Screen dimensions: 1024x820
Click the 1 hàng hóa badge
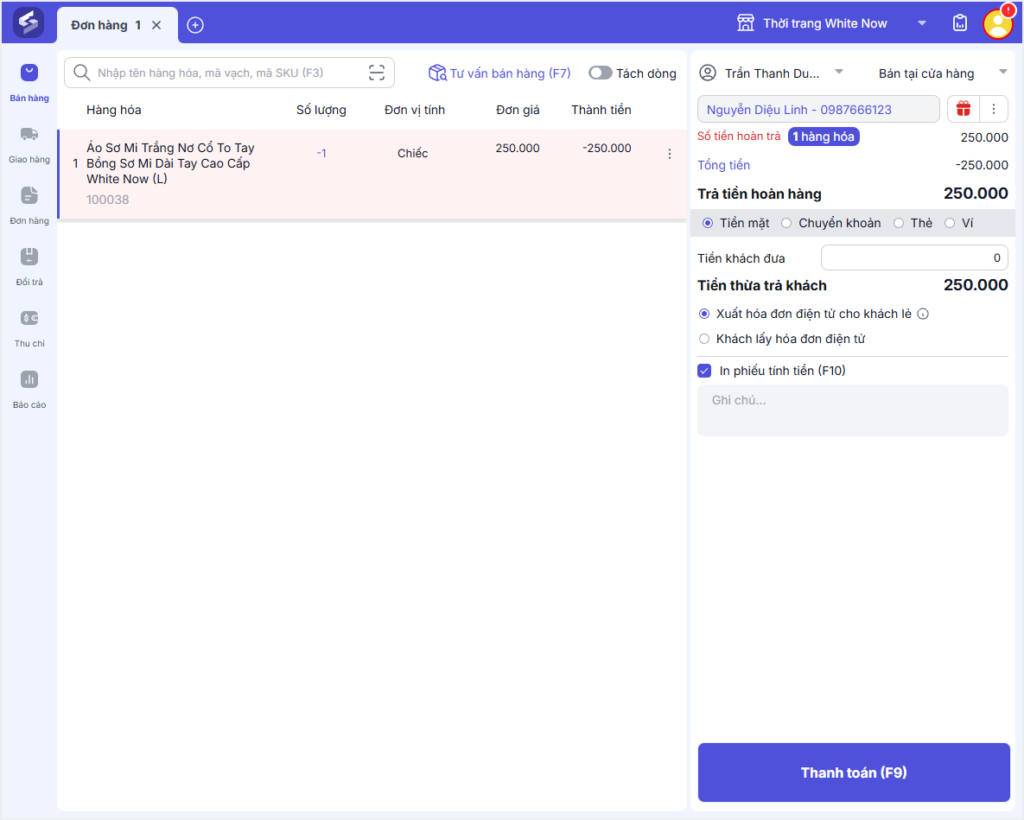click(x=824, y=136)
